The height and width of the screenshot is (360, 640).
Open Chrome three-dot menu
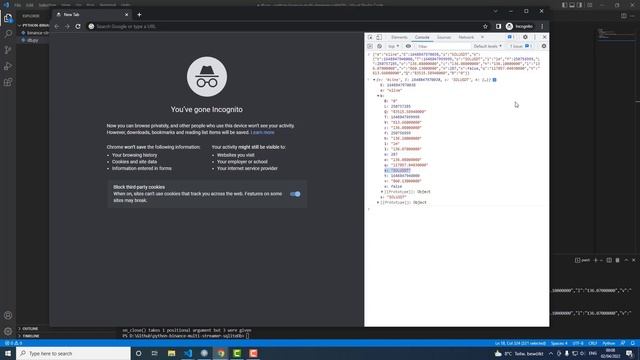(x=542, y=27)
